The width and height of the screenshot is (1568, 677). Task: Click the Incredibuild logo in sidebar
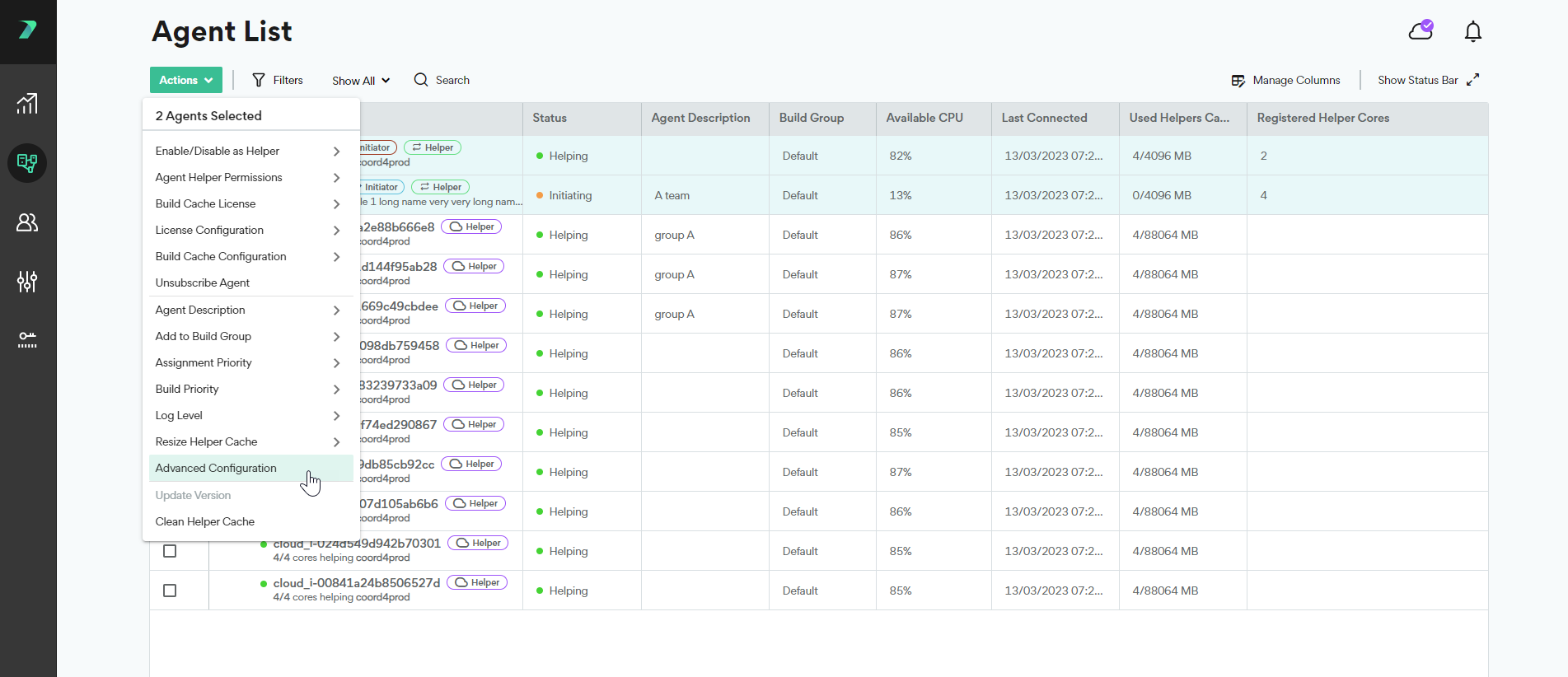click(x=27, y=30)
